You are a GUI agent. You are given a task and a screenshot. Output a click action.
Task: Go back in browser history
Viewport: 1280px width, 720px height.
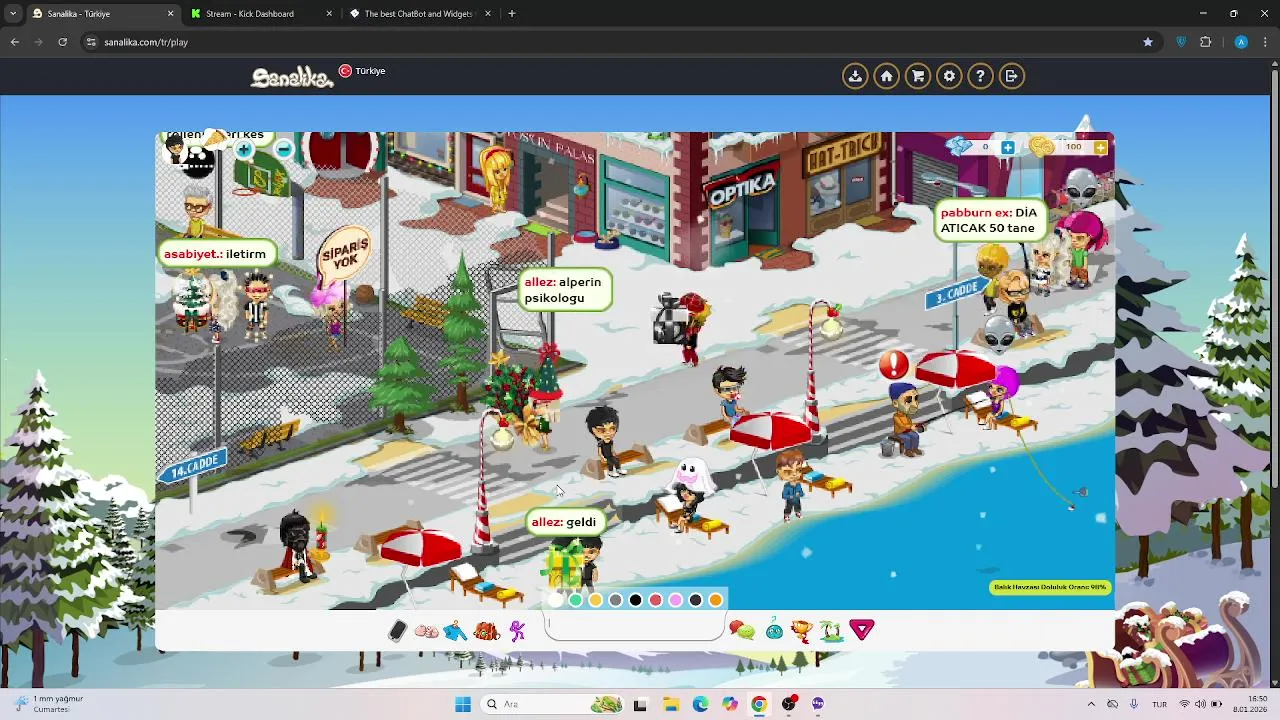tap(14, 42)
